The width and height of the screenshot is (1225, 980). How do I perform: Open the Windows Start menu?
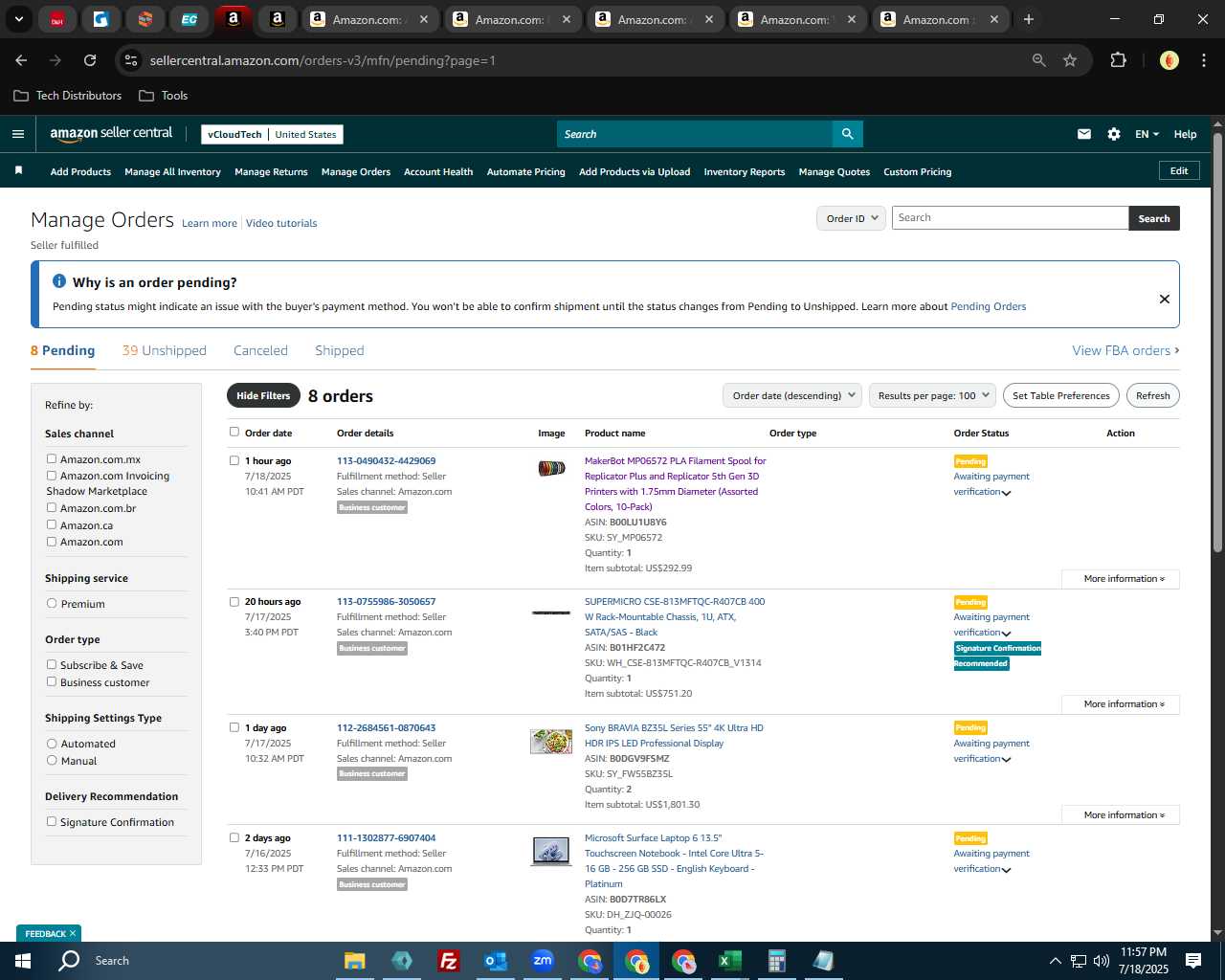tap(23, 961)
